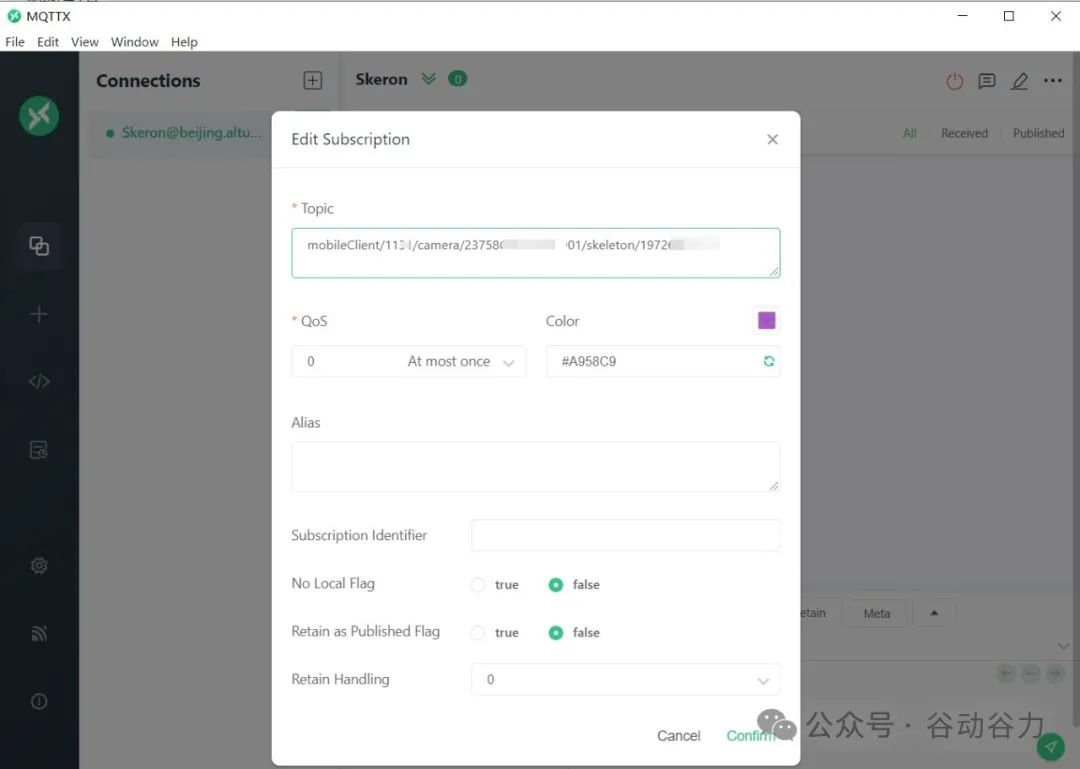Open the View menu

[85, 42]
